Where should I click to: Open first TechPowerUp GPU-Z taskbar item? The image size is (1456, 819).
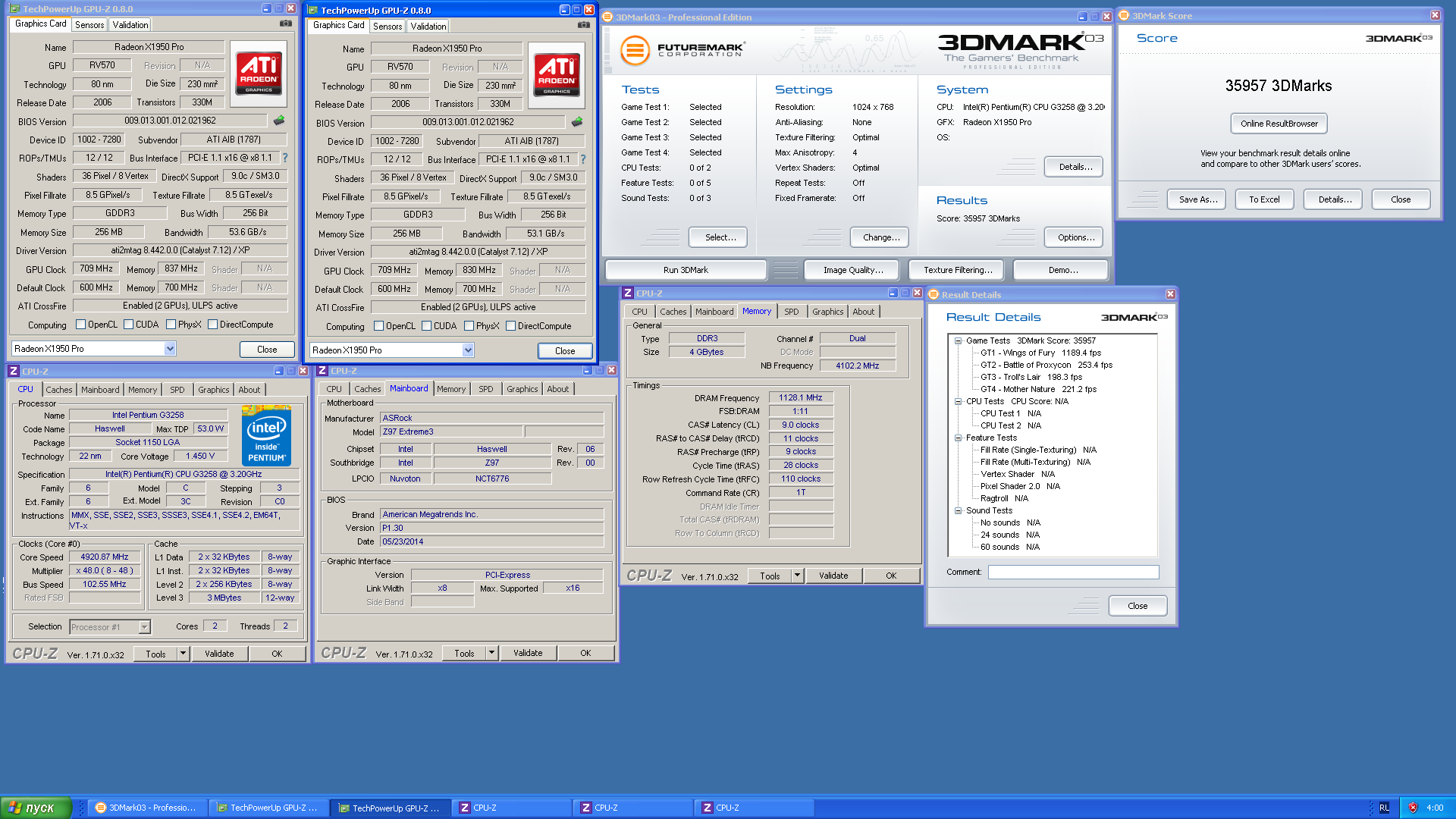[268, 808]
